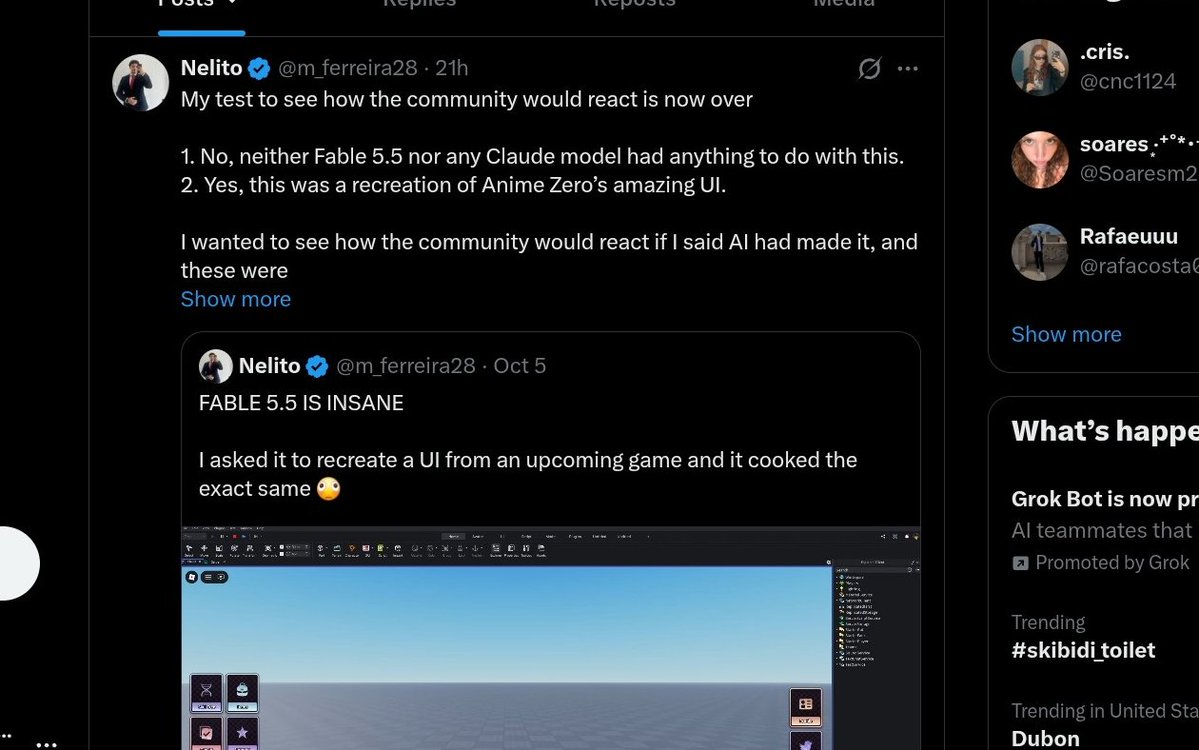Switch to the Reposts tab
This screenshot has height=750, width=1199.
coord(635,6)
